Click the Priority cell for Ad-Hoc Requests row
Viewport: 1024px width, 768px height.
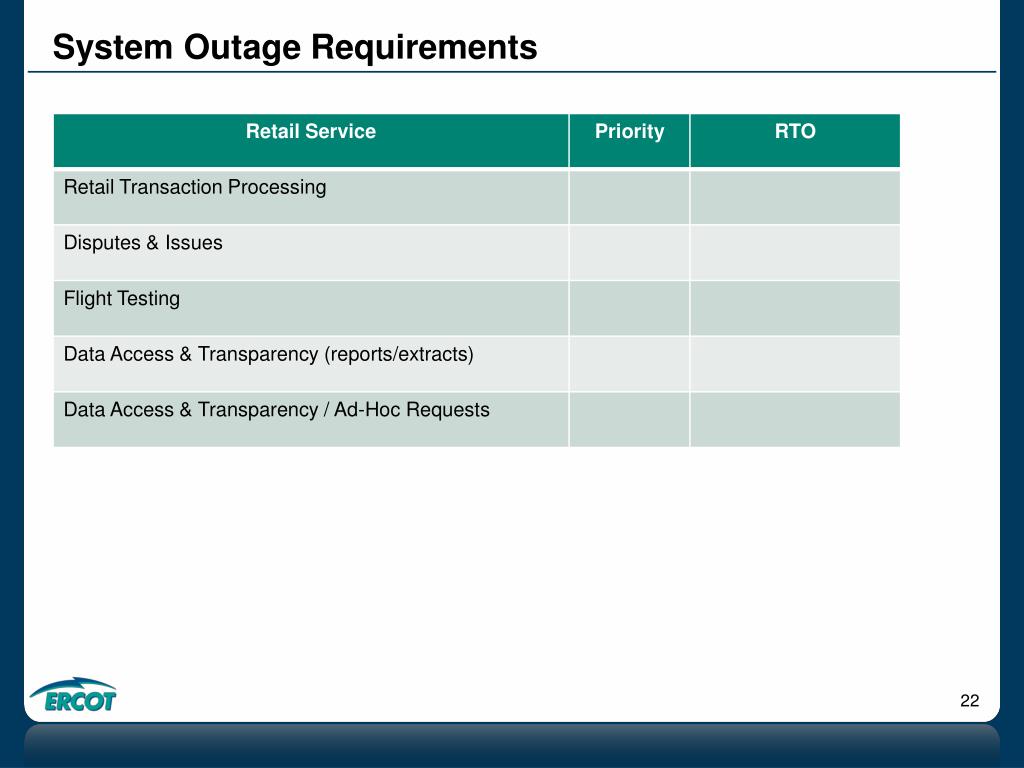point(629,419)
